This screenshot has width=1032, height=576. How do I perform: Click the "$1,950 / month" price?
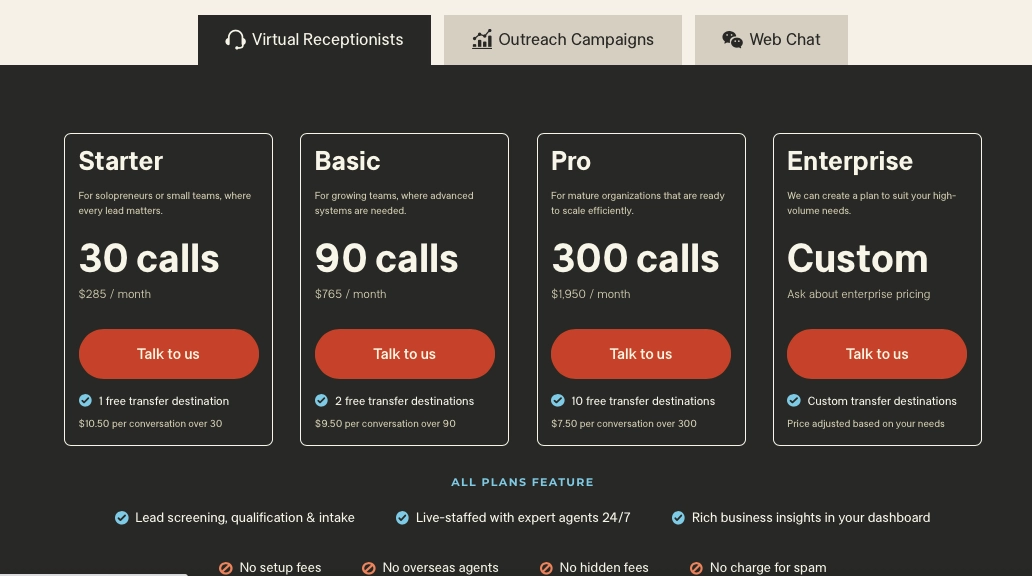(590, 294)
